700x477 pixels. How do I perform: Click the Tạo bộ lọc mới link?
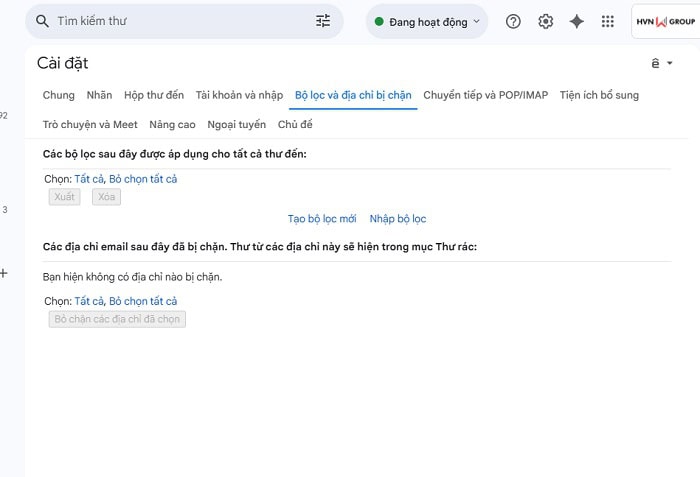(321, 218)
